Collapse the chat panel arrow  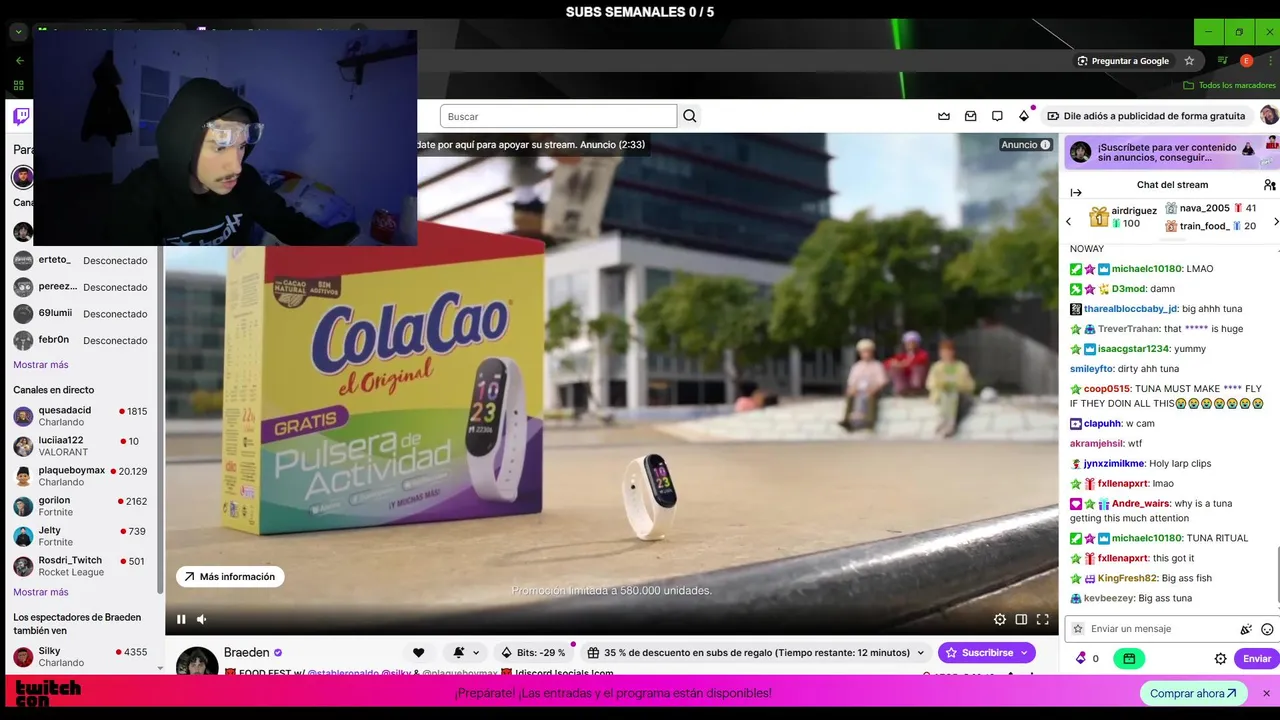(1076, 192)
